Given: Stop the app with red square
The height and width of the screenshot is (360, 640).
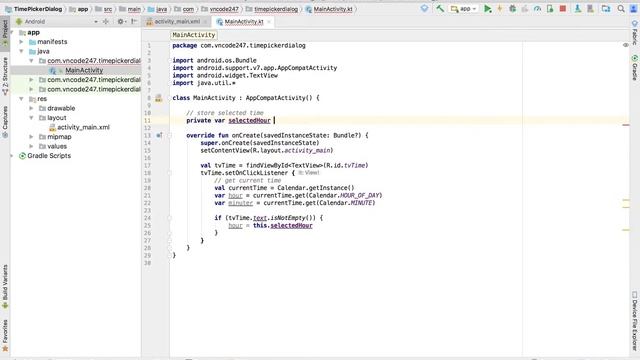Looking at the screenshot, I should pos(562,9).
